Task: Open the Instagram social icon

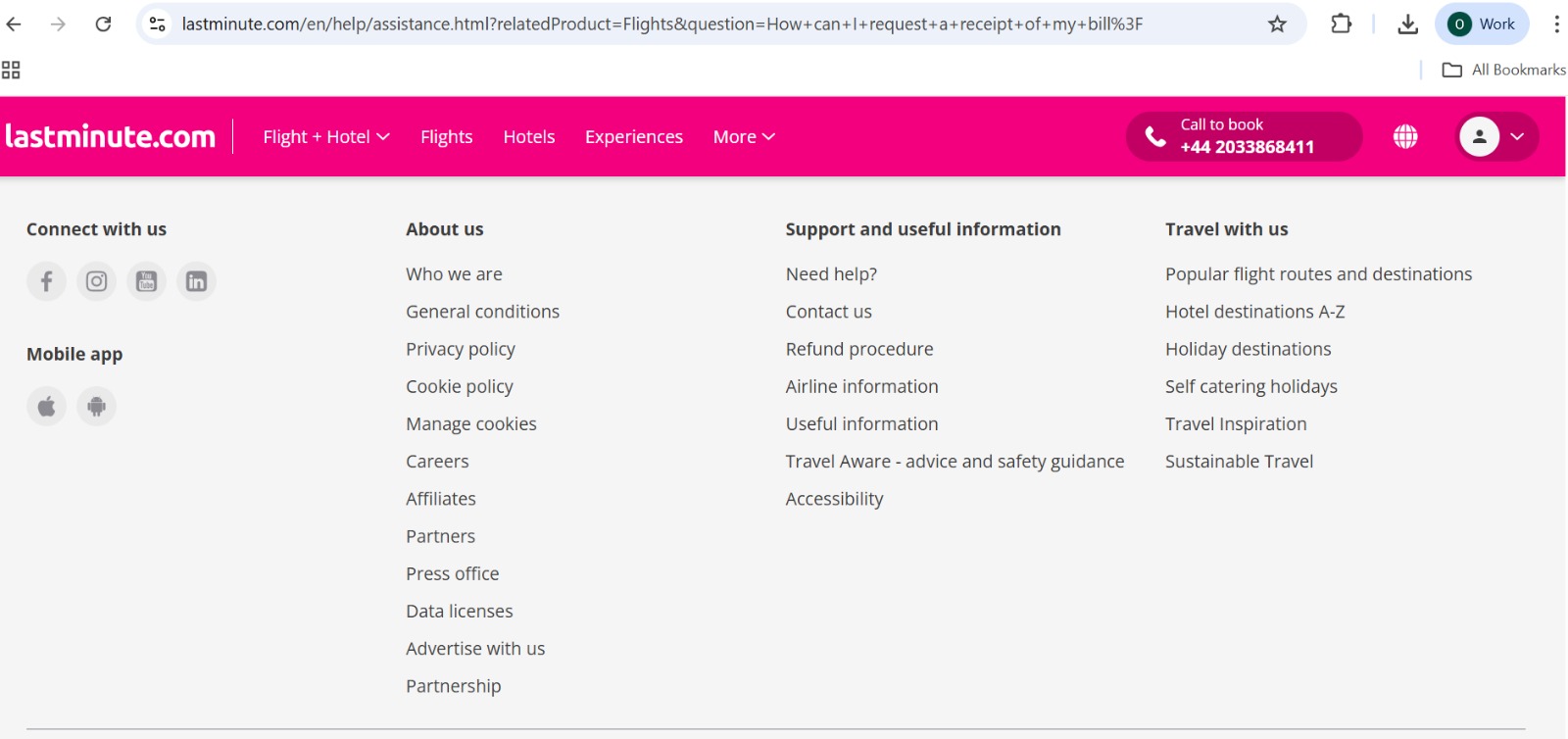Action: (96, 282)
